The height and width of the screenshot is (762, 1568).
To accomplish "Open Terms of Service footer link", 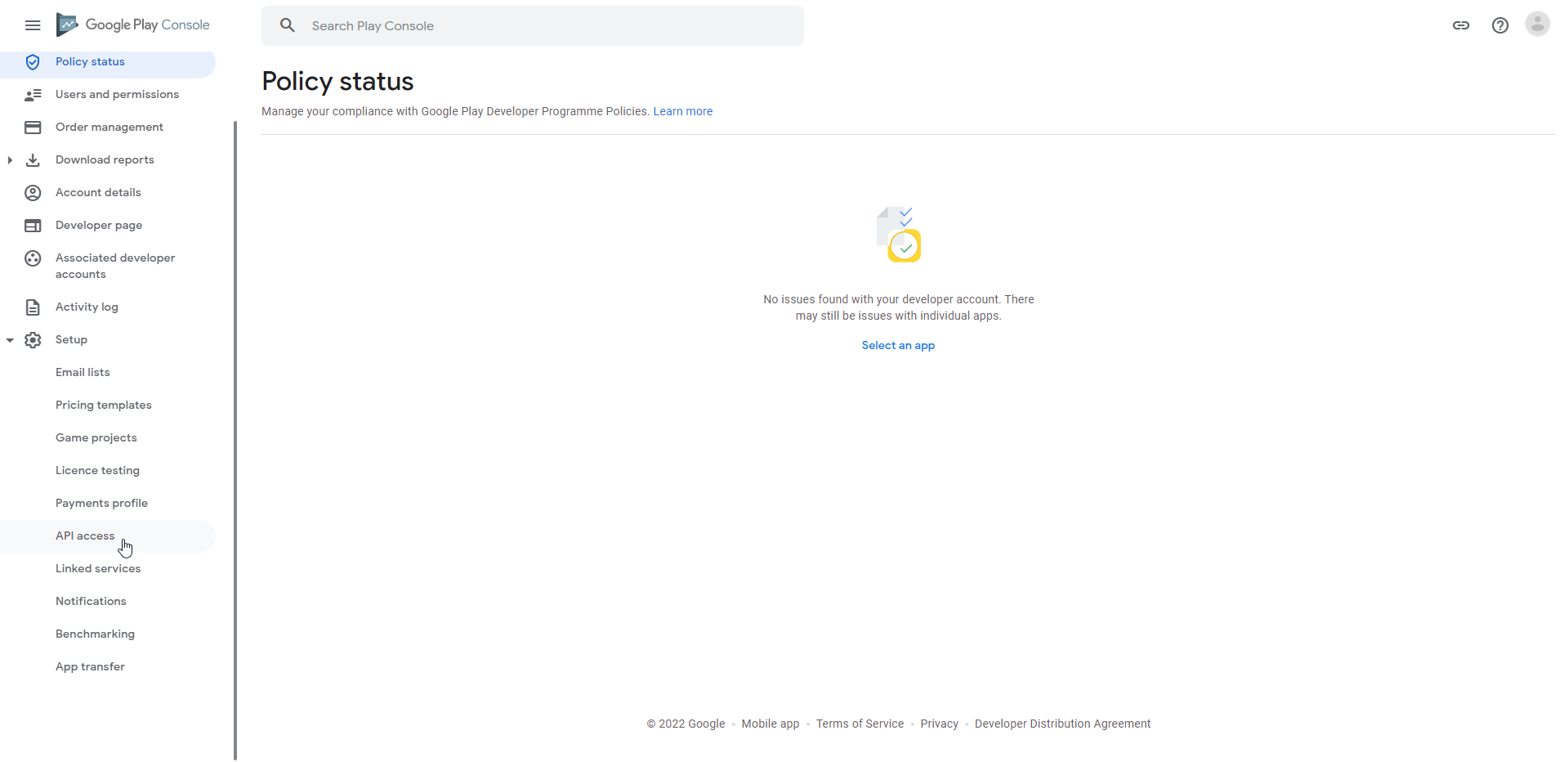I will 860,724.
